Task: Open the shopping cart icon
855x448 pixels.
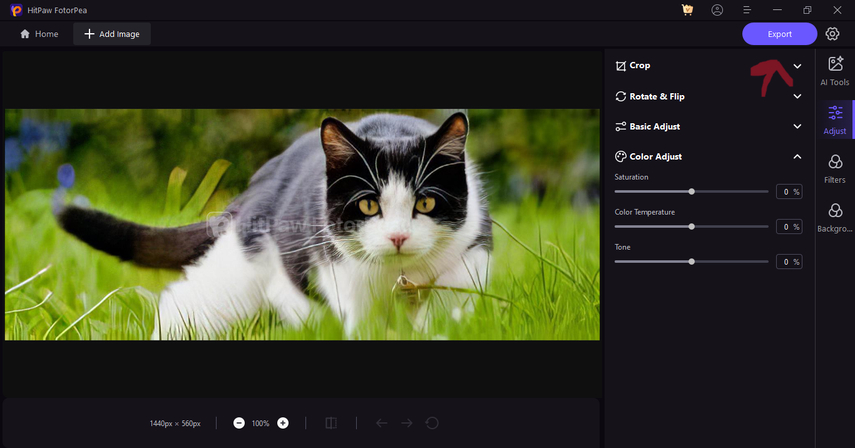Action: pyautogui.click(x=687, y=10)
